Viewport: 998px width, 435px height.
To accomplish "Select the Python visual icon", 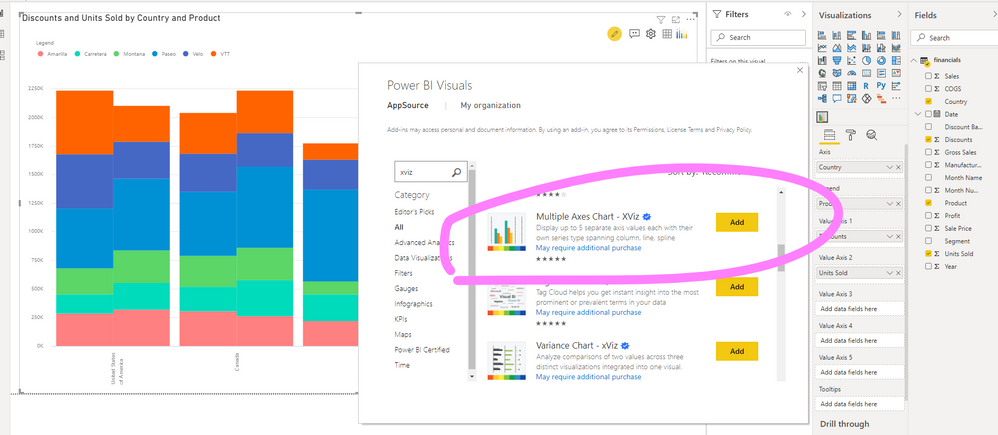I will click(x=881, y=85).
